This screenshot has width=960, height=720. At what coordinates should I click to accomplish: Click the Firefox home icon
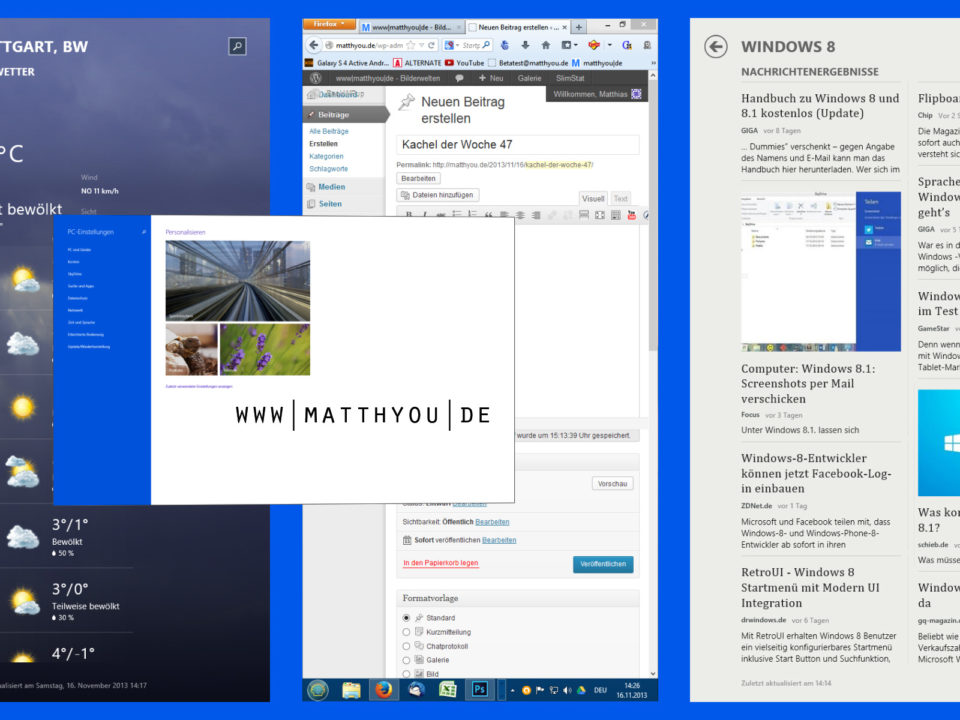point(545,45)
